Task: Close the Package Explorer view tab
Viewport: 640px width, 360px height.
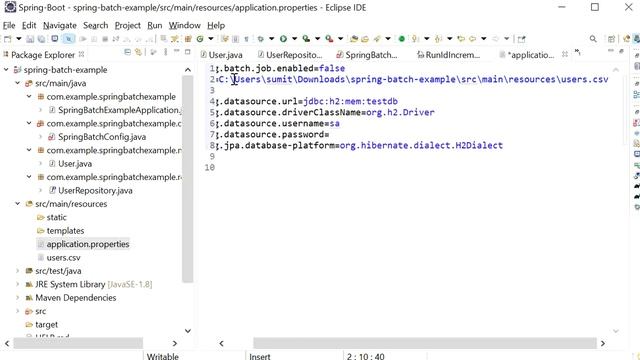Action: 81,54
